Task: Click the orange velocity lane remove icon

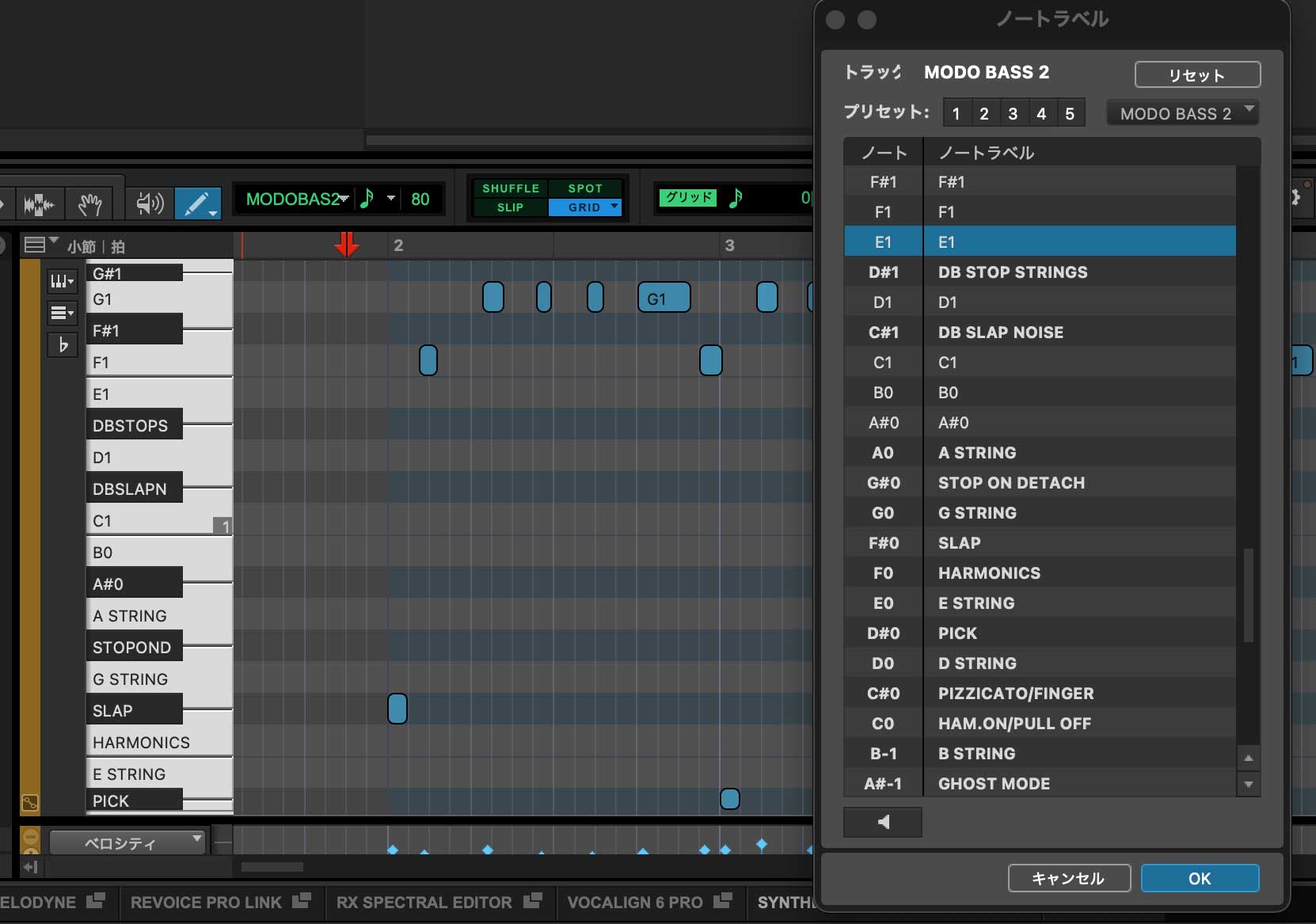Action: coord(30,836)
